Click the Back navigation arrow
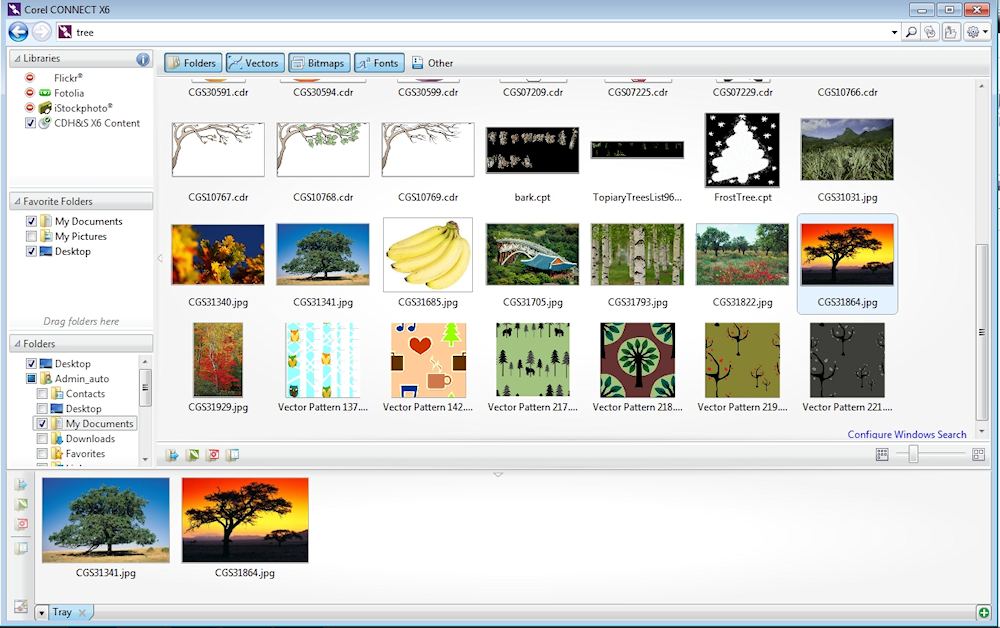Screen dimensions: 1000x628 pos(18,32)
